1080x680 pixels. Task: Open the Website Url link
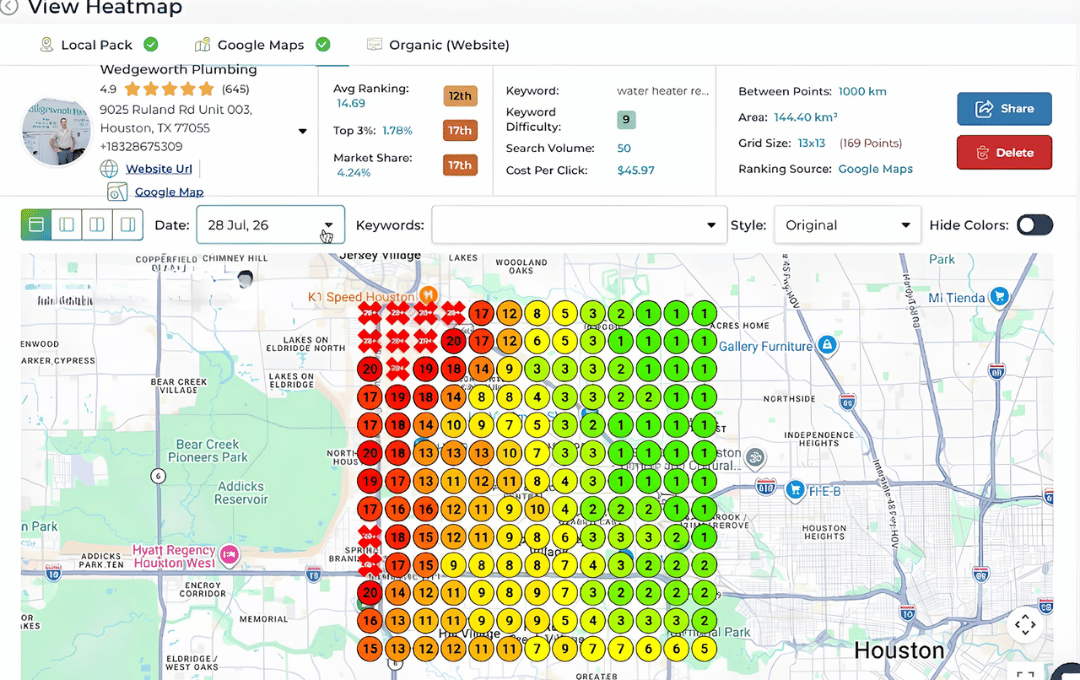coord(158,169)
